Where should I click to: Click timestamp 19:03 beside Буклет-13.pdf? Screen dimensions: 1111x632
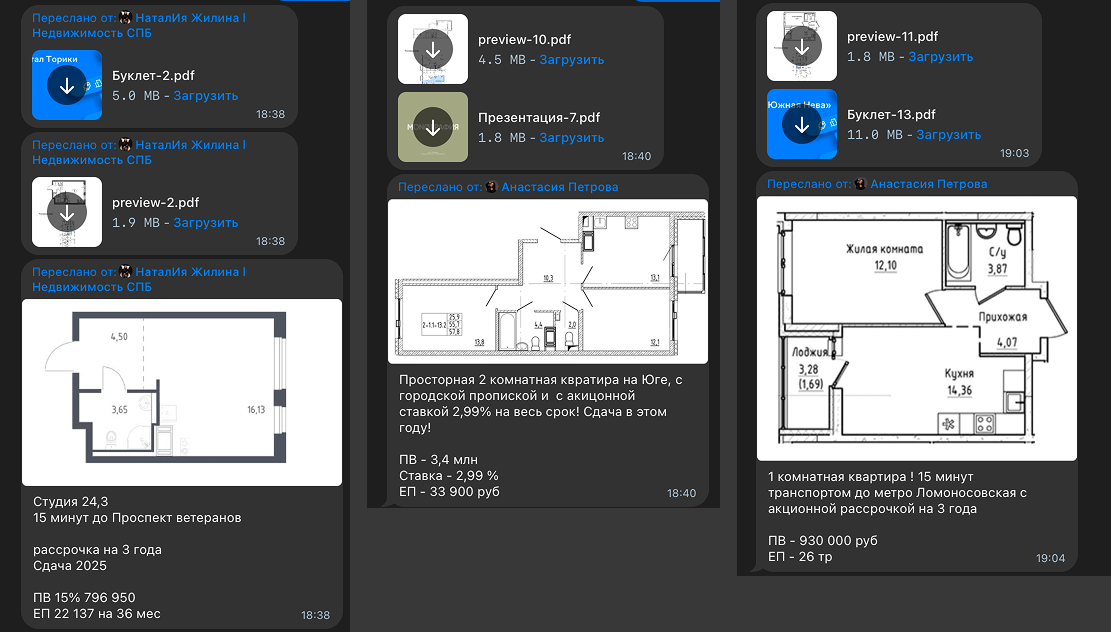(x=1014, y=153)
